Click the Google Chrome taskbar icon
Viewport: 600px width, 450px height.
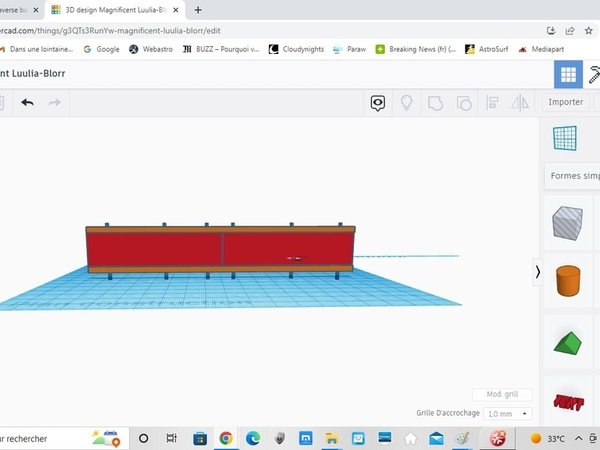226,438
